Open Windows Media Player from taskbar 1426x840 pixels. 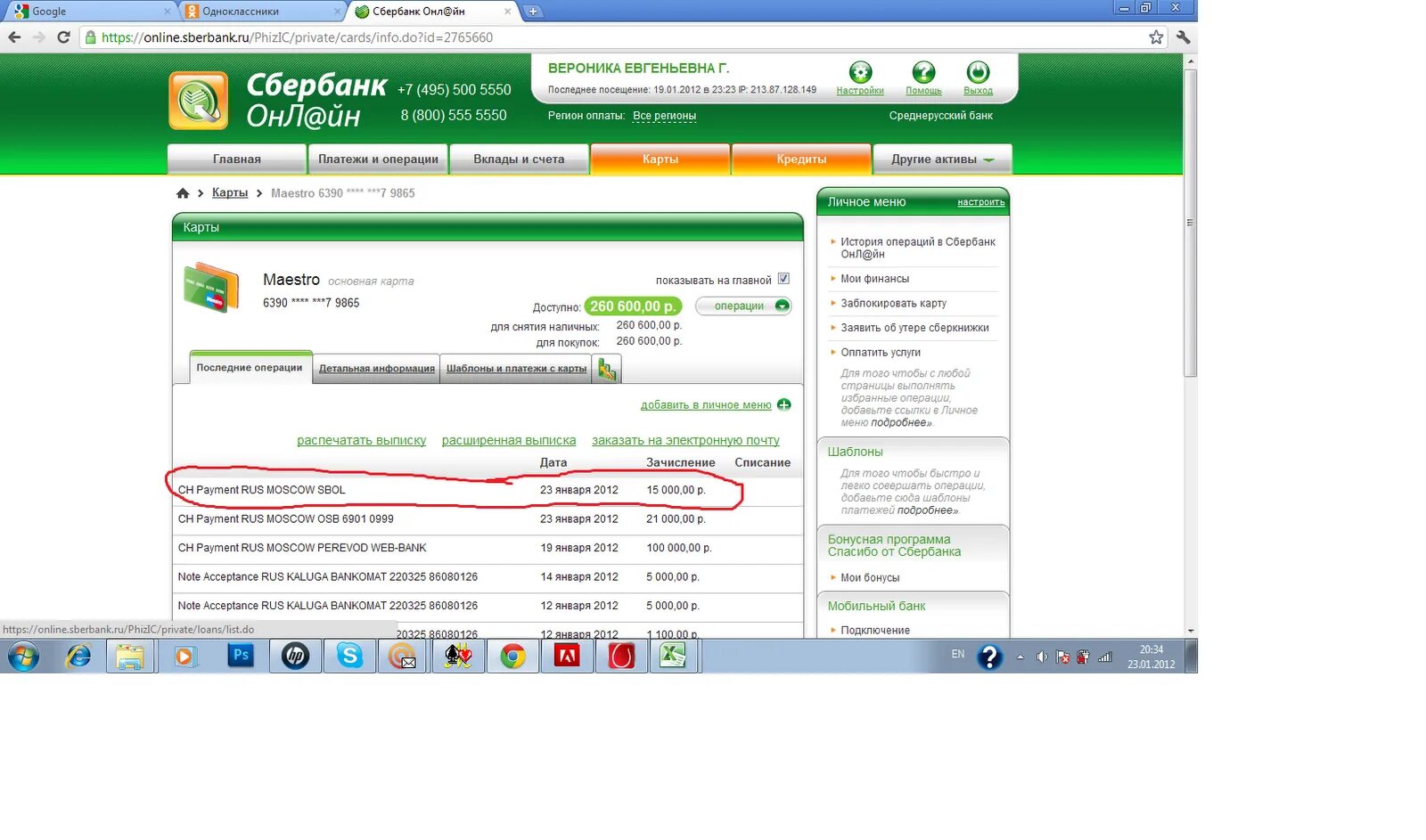(x=184, y=657)
